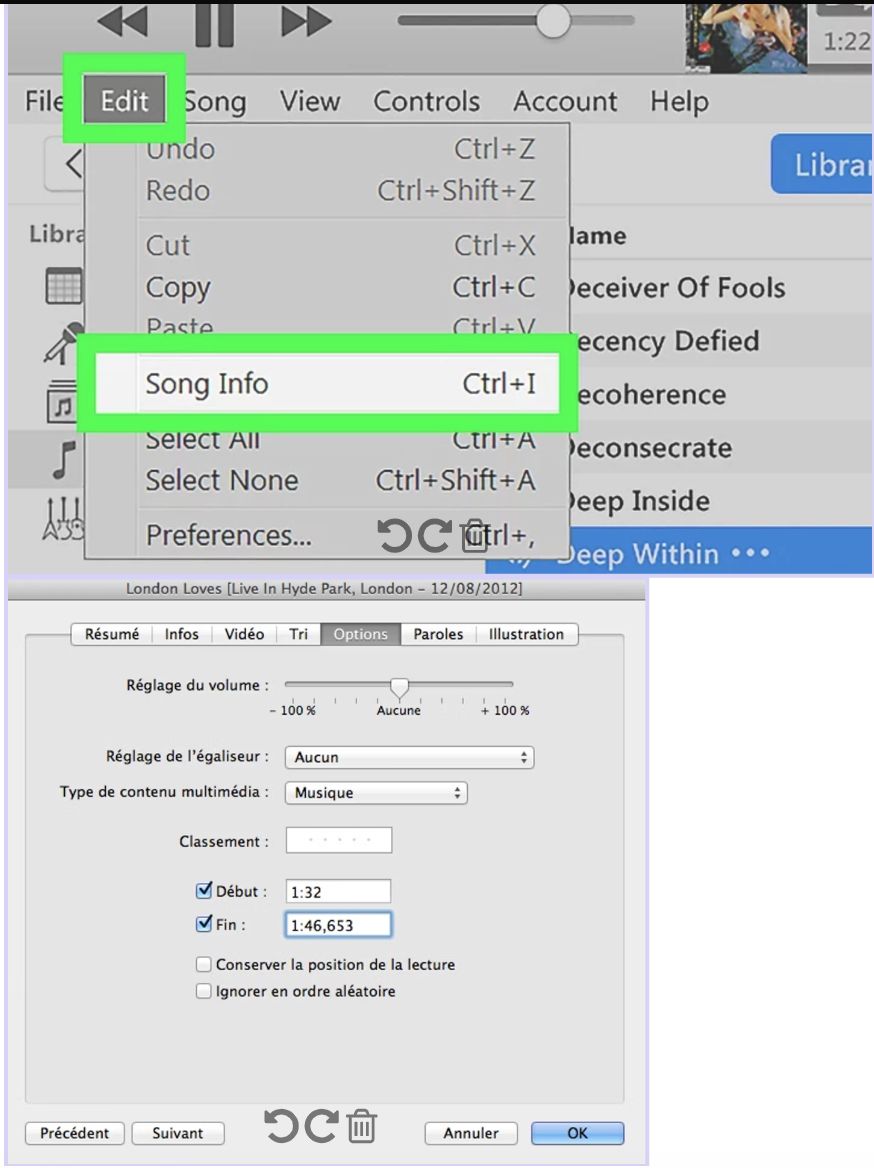Open Genres via the guitar sidebar icon
The width and height of the screenshot is (874, 1168).
[x=64, y=519]
